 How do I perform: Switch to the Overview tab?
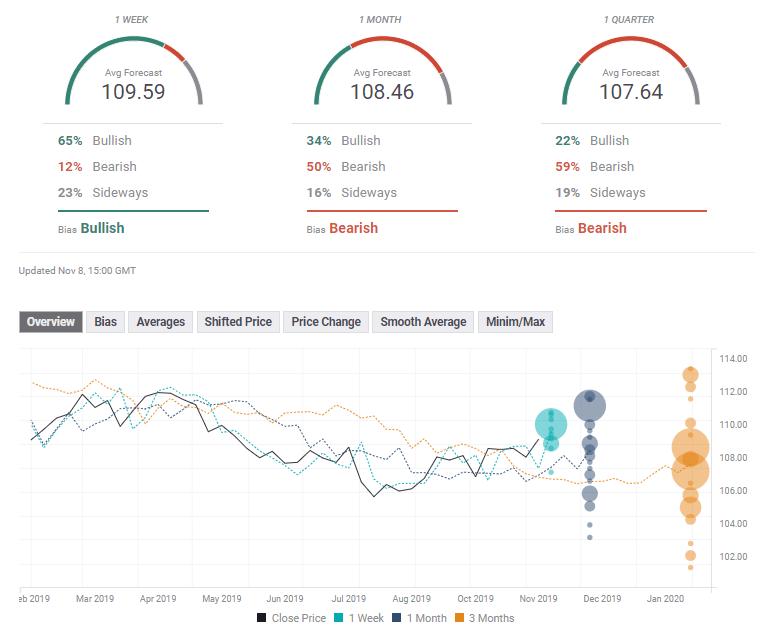[51, 322]
